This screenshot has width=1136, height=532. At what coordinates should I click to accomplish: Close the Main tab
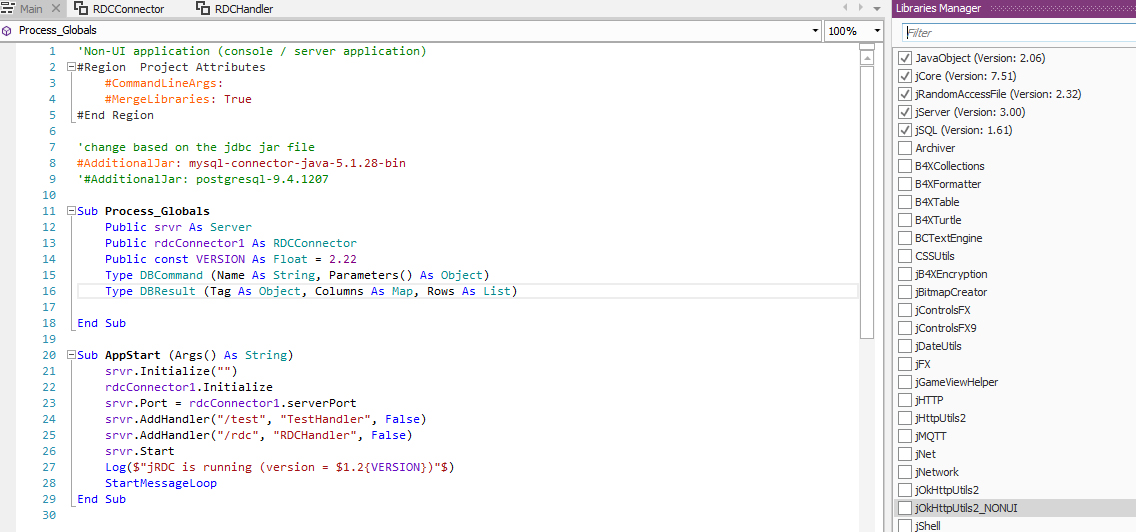57,9
